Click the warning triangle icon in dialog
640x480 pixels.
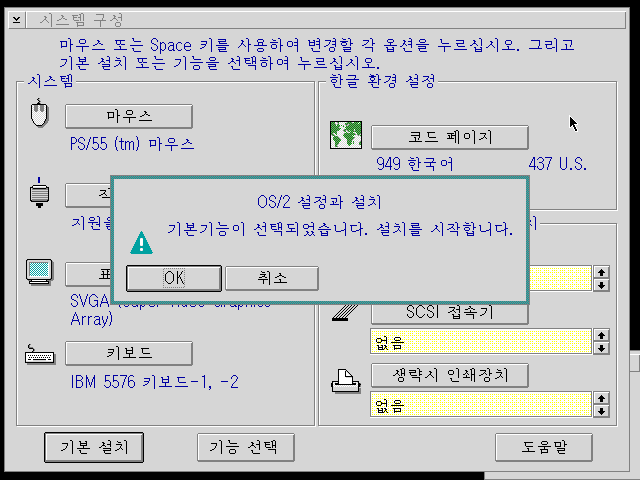tap(141, 243)
